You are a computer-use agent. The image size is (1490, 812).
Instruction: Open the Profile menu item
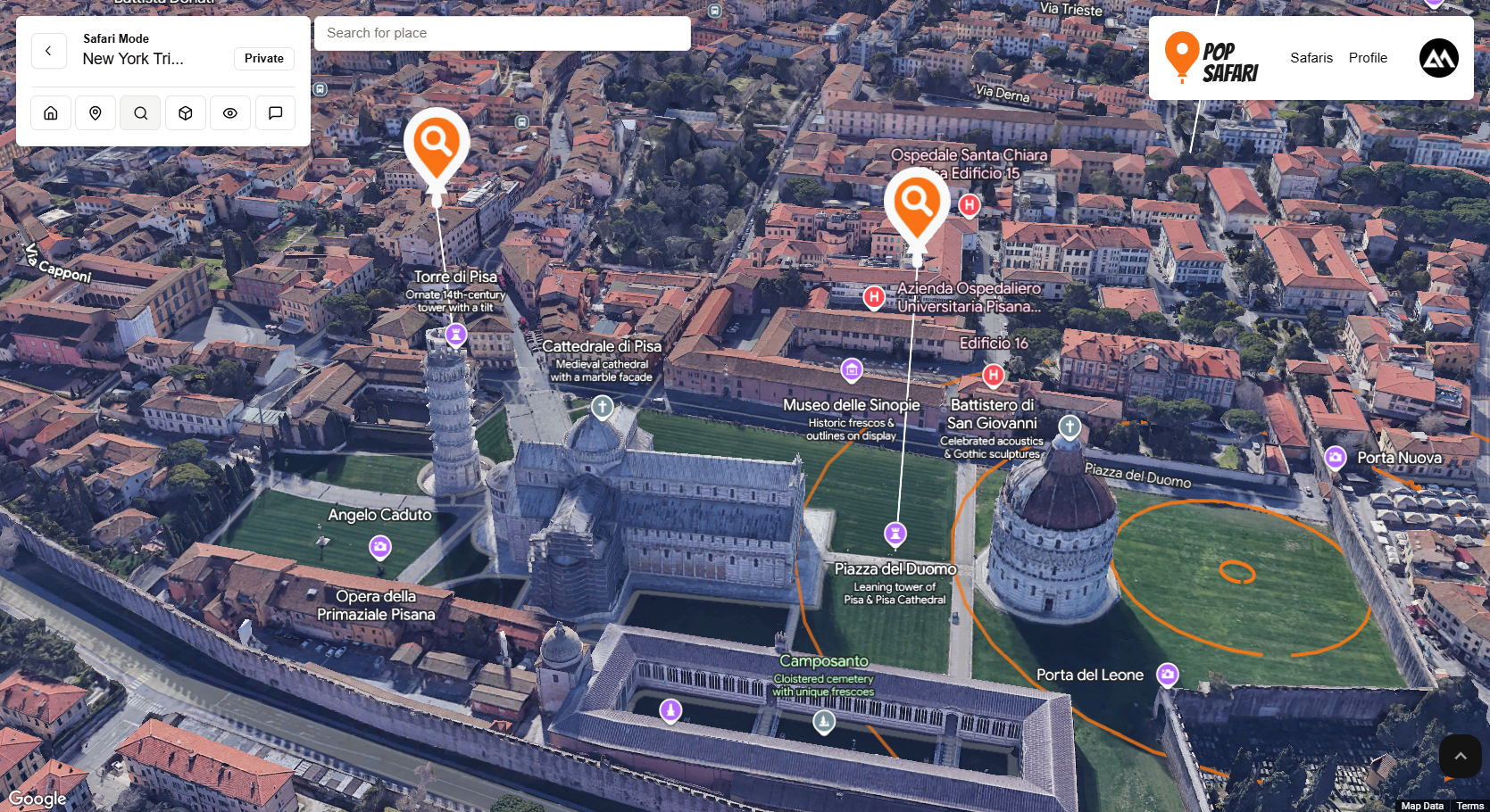[x=1368, y=58]
